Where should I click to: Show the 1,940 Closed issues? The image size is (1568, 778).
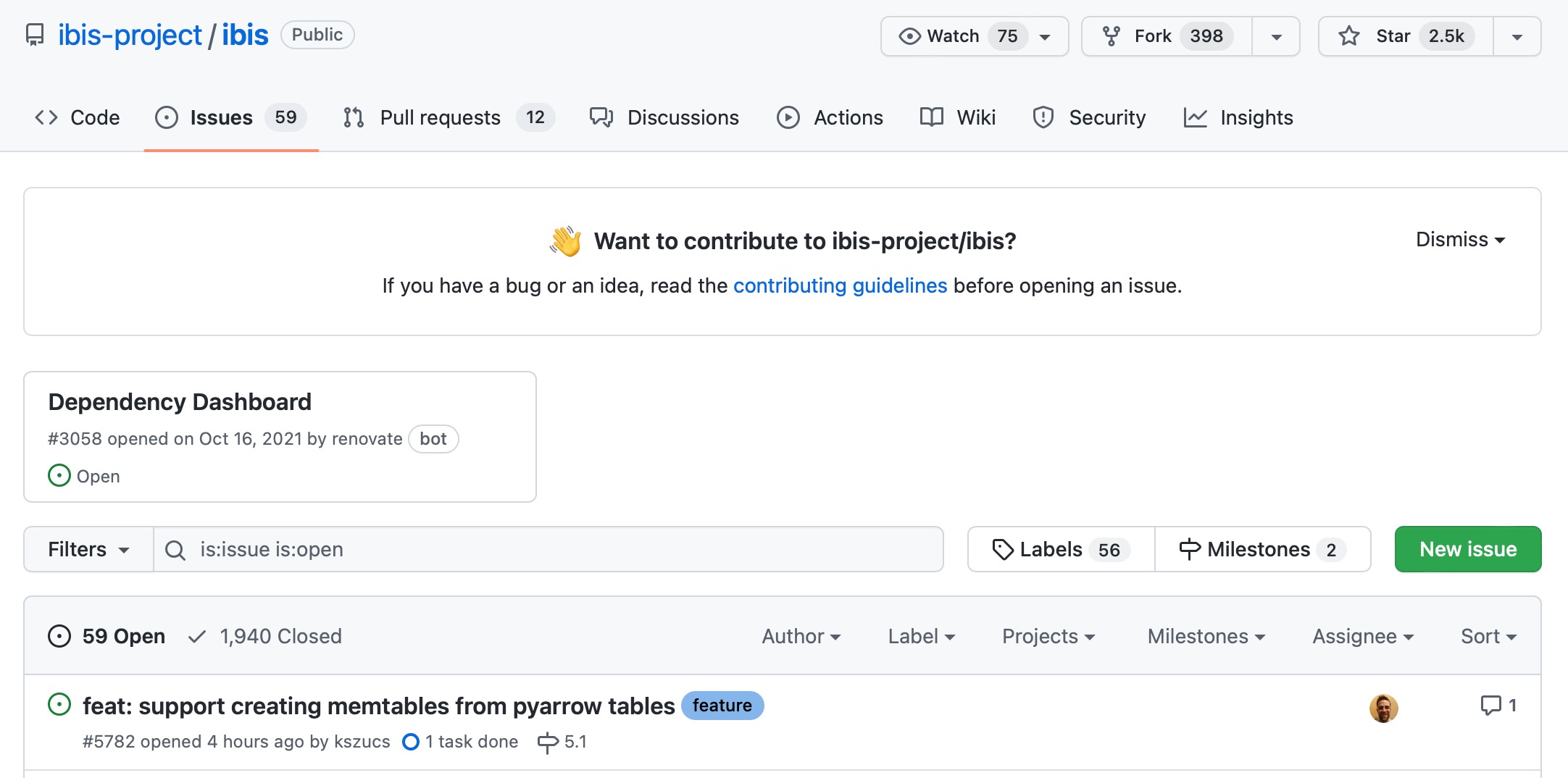tap(265, 636)
